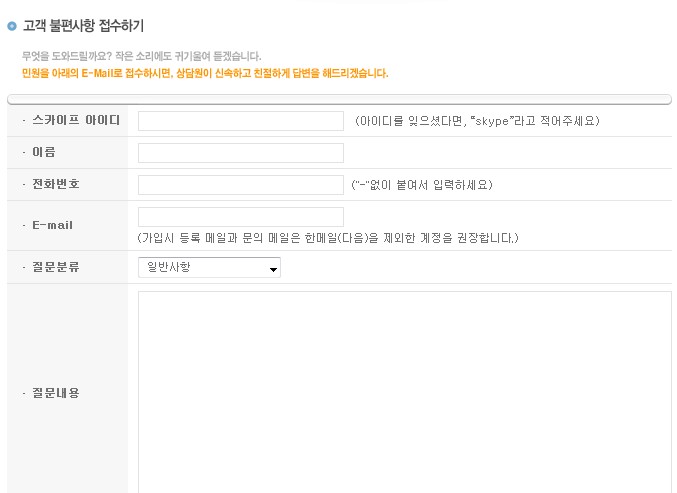The height and width of the screenshot is (493, 677).
Task: Click the 스카이프 아이디 row label
Action: click(76, 120)
